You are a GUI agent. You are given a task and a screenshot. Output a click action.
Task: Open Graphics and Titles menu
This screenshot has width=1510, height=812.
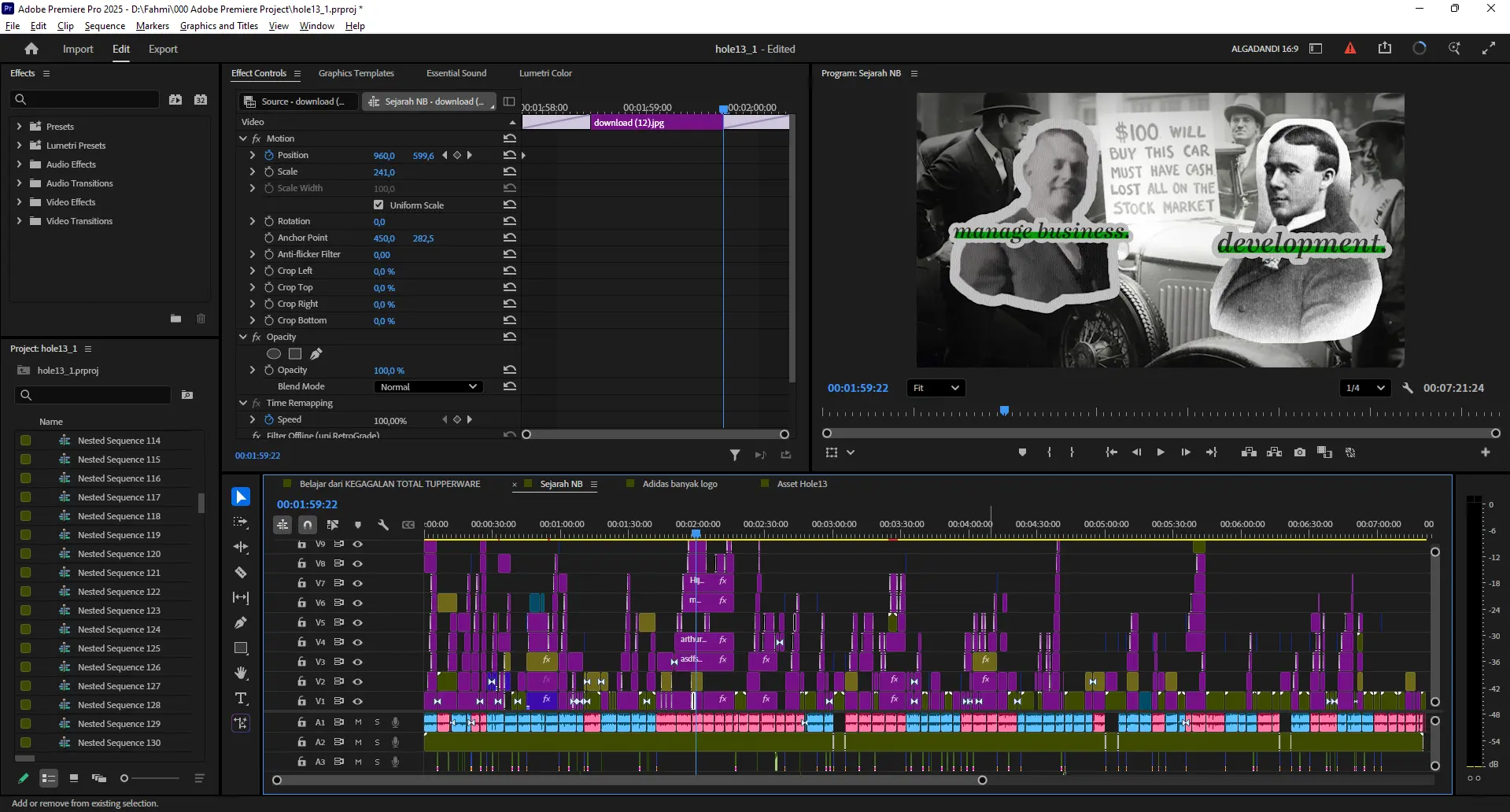[x=219, y=26]
